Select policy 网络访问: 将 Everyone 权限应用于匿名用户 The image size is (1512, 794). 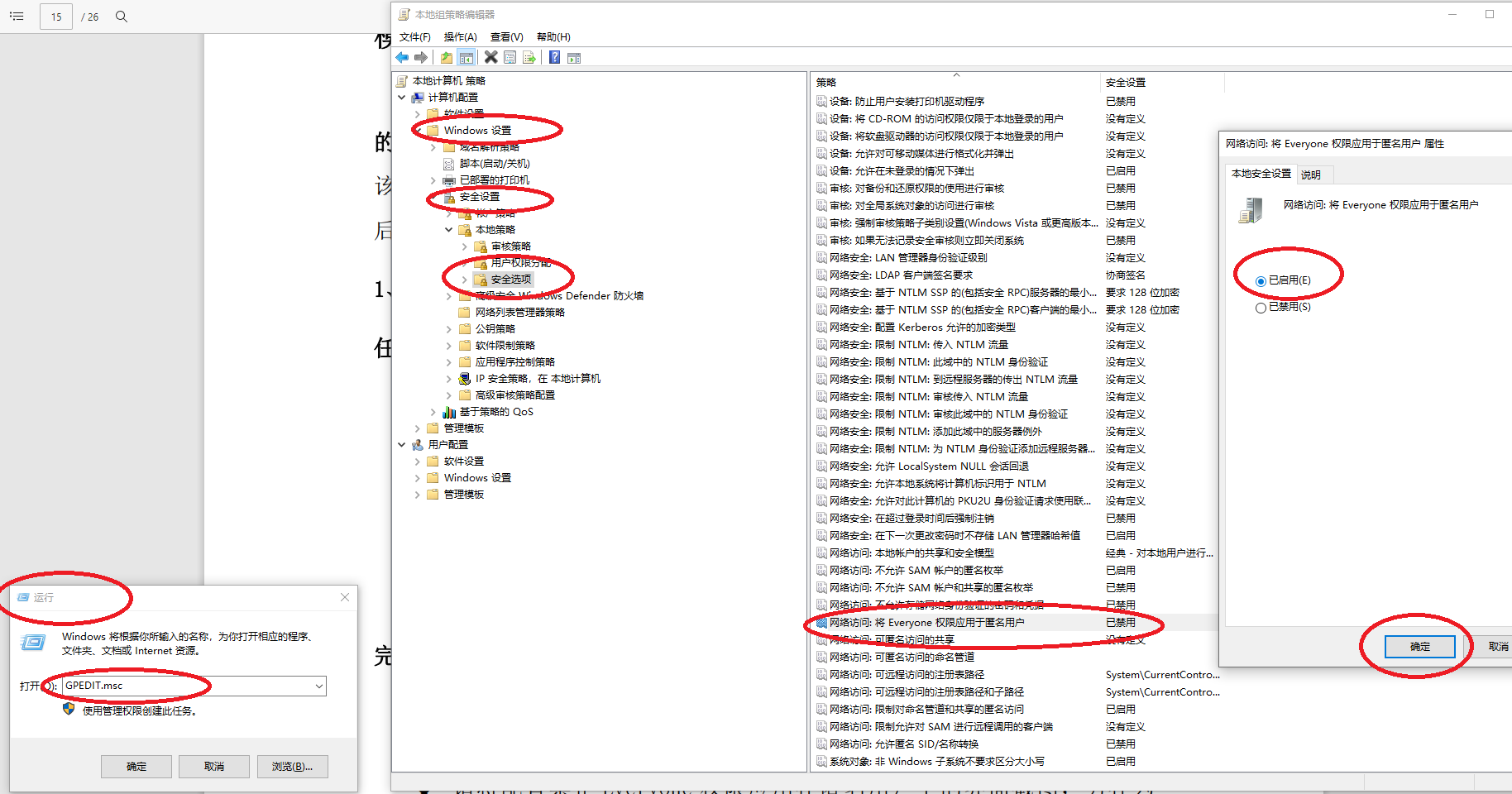[926, 623]
